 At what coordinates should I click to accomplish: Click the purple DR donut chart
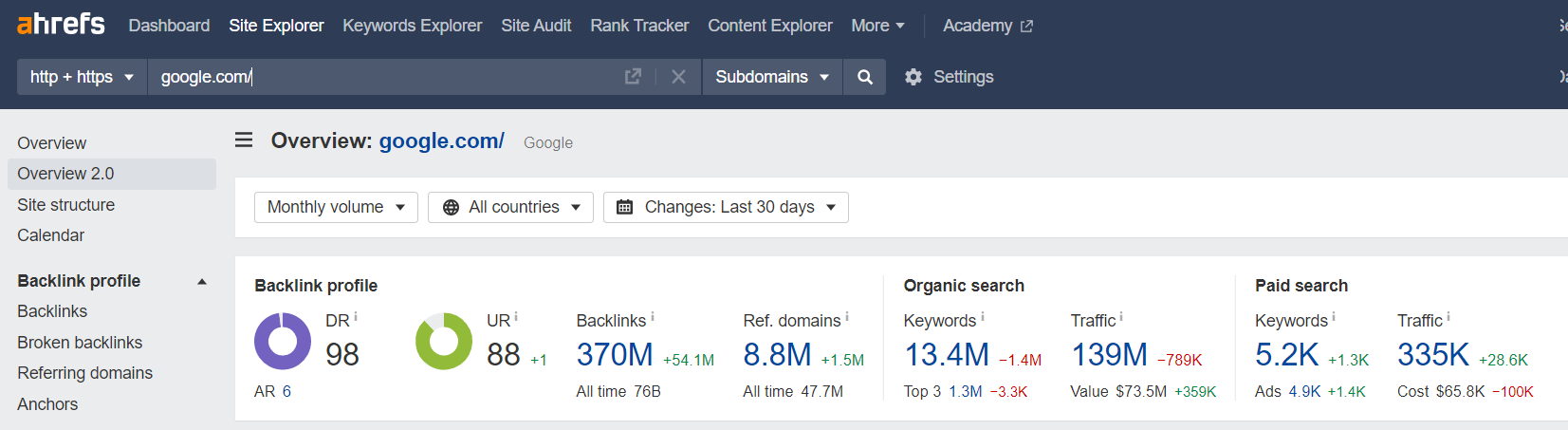pos(283,341)
